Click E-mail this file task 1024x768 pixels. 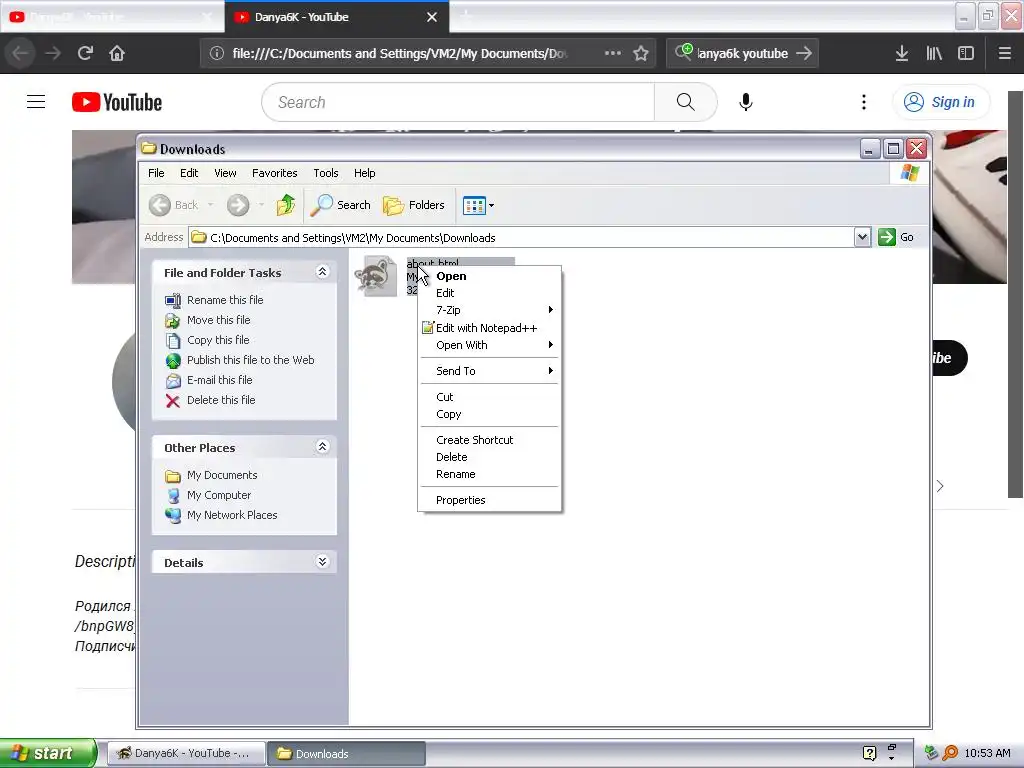pos(219,380)
